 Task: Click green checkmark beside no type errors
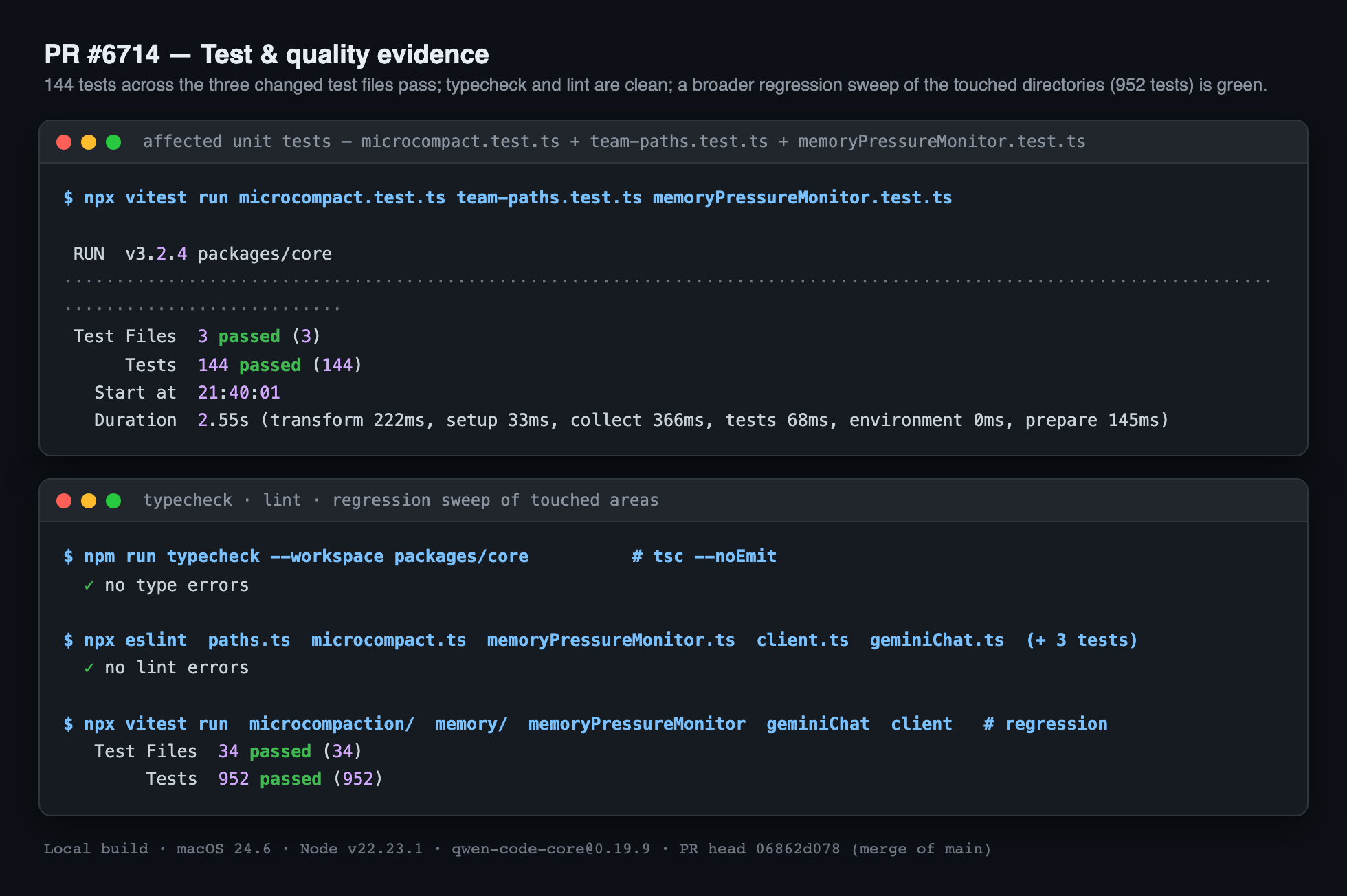pos(89,585)
